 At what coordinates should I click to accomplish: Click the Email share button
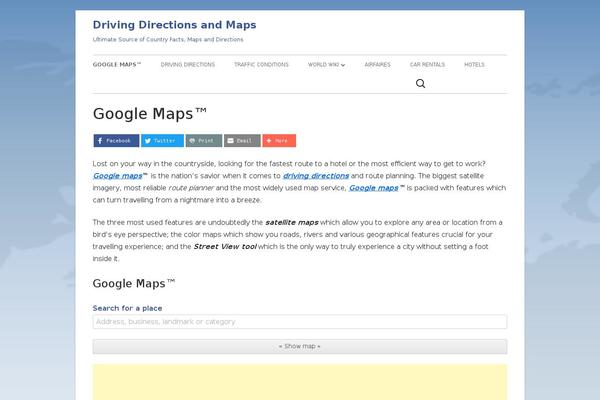point(242,140)
